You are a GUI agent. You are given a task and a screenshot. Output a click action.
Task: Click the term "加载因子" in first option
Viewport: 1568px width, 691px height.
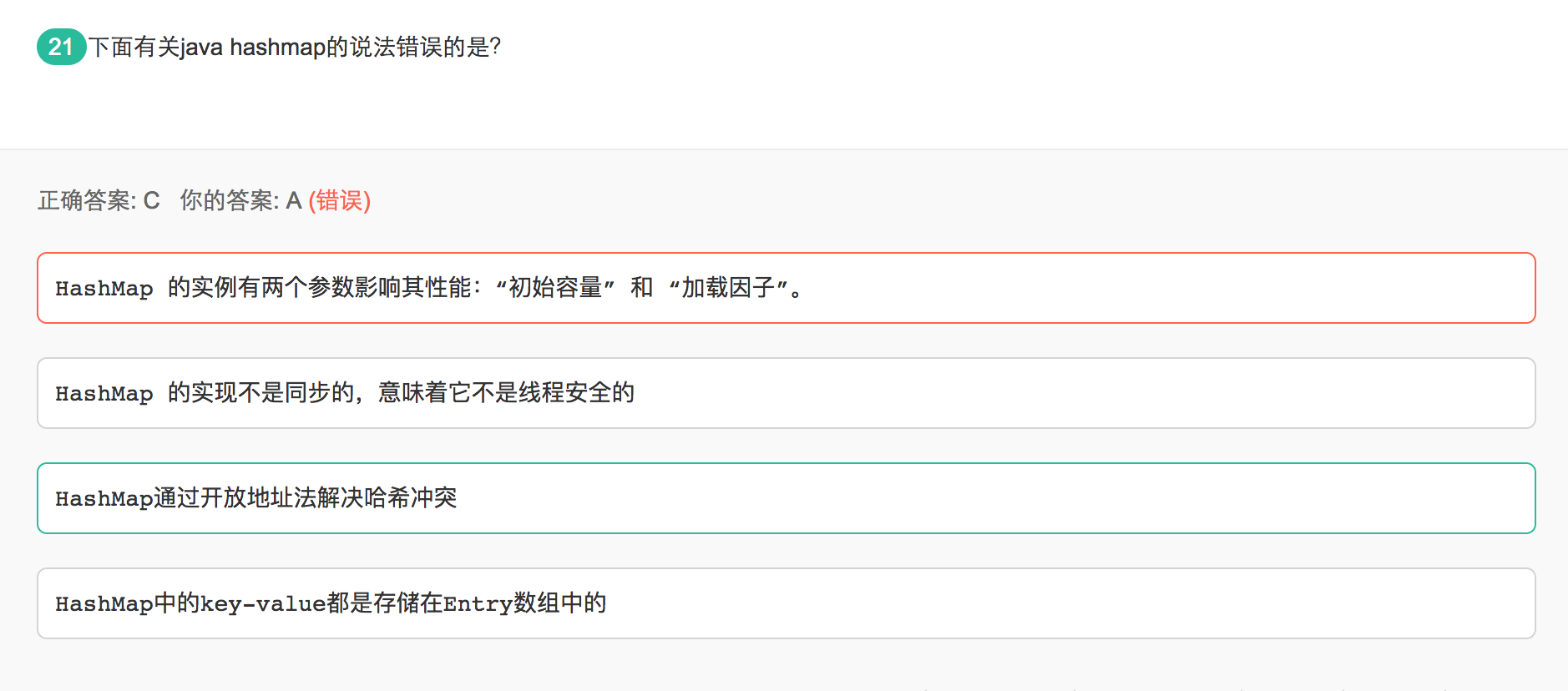pyautogui.click(x=728, y=288)
